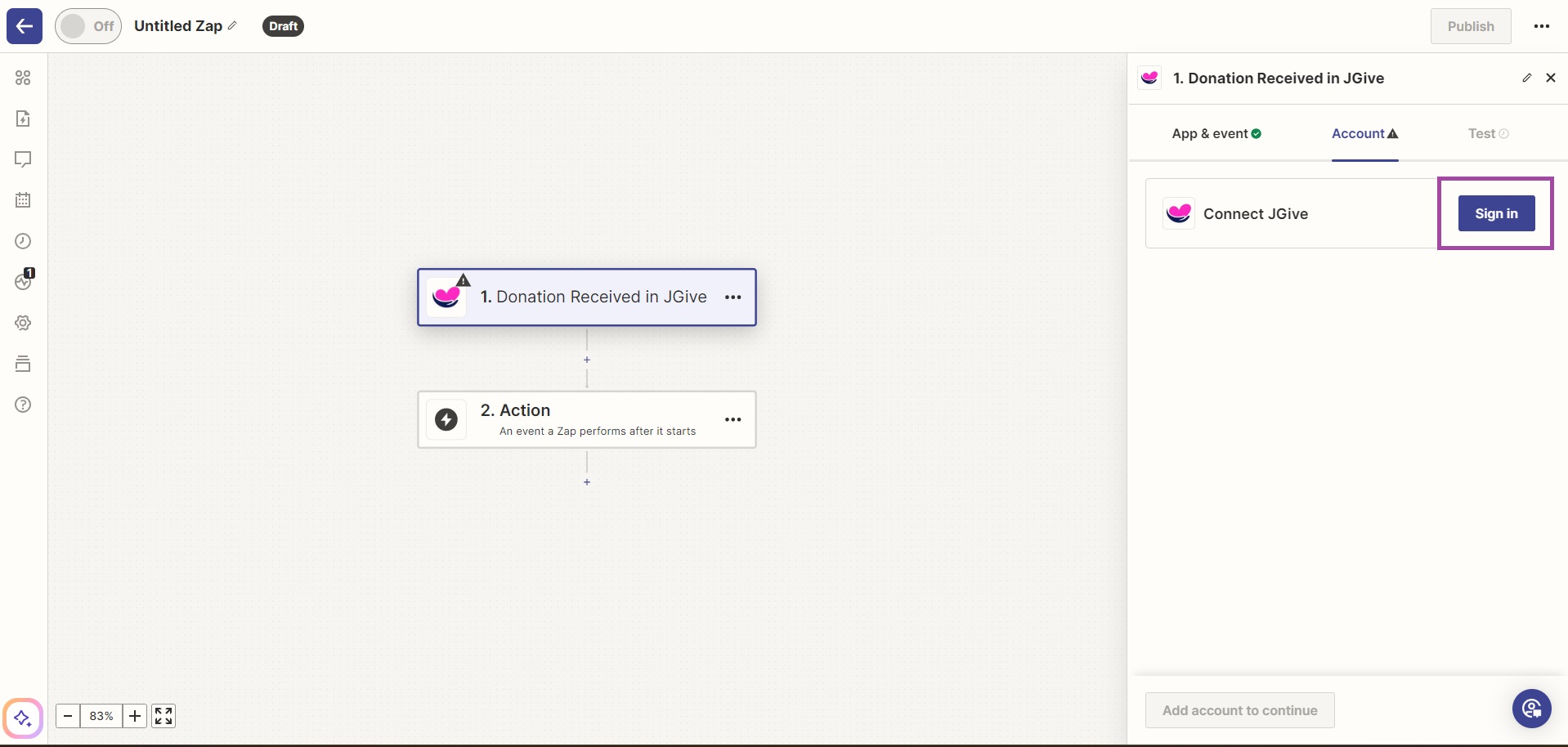Rename step using panel pencil icon
This screenshot has width=1568, height=747.
(x=1526, y=78)
